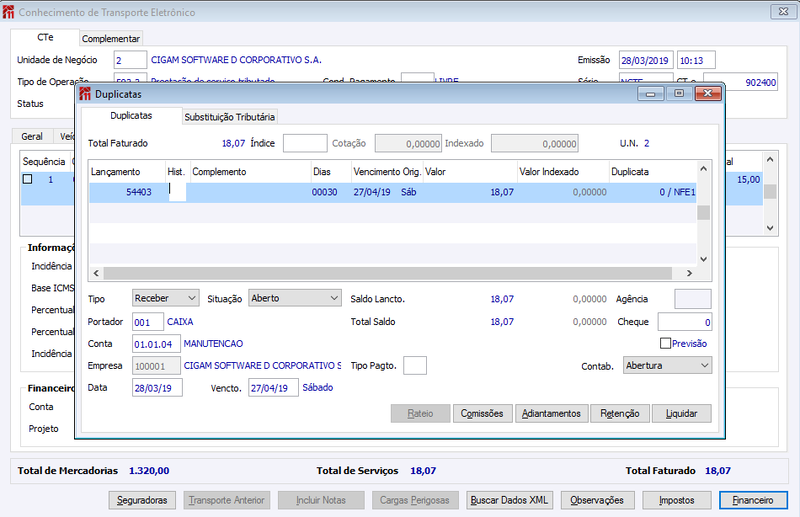This screenshot has width=800, height=517.
Task: Tick the checkbox in Sequência row 1
Action: [28, 179]
